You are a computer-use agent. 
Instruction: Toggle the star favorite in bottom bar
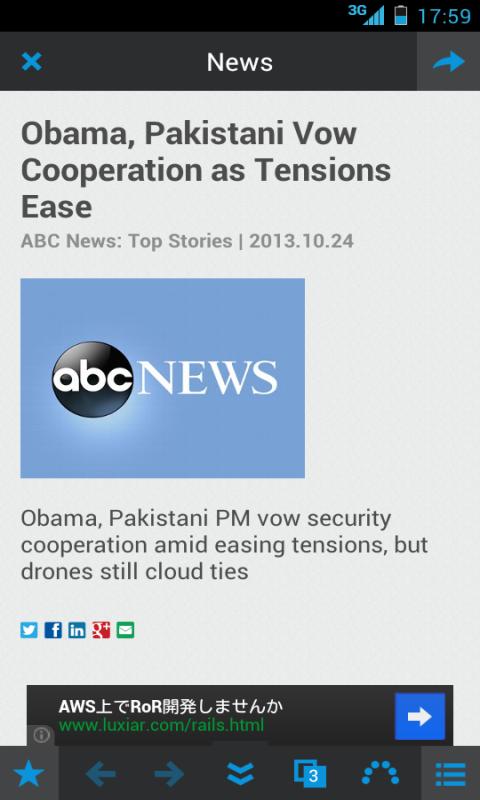(29, 774)
